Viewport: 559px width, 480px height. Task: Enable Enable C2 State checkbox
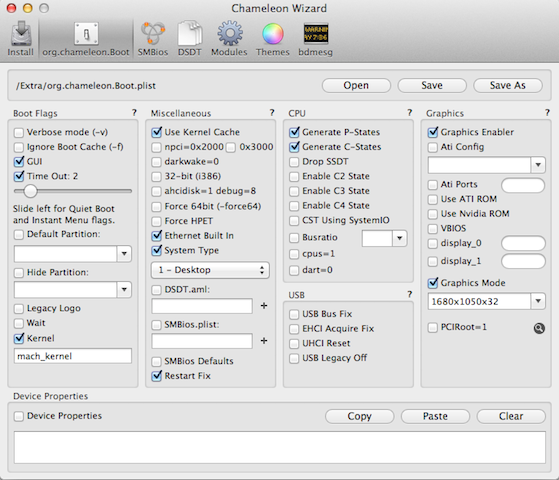294,177
